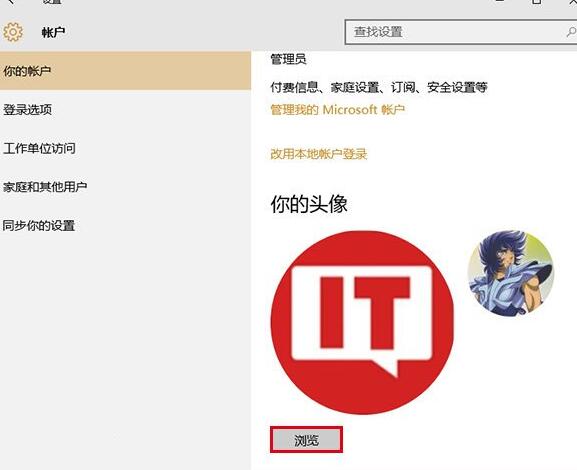The width and height of the screenshot is (577, 470).
Task: Click the 帐户 page heading
Action: click(x=53, y=32)
